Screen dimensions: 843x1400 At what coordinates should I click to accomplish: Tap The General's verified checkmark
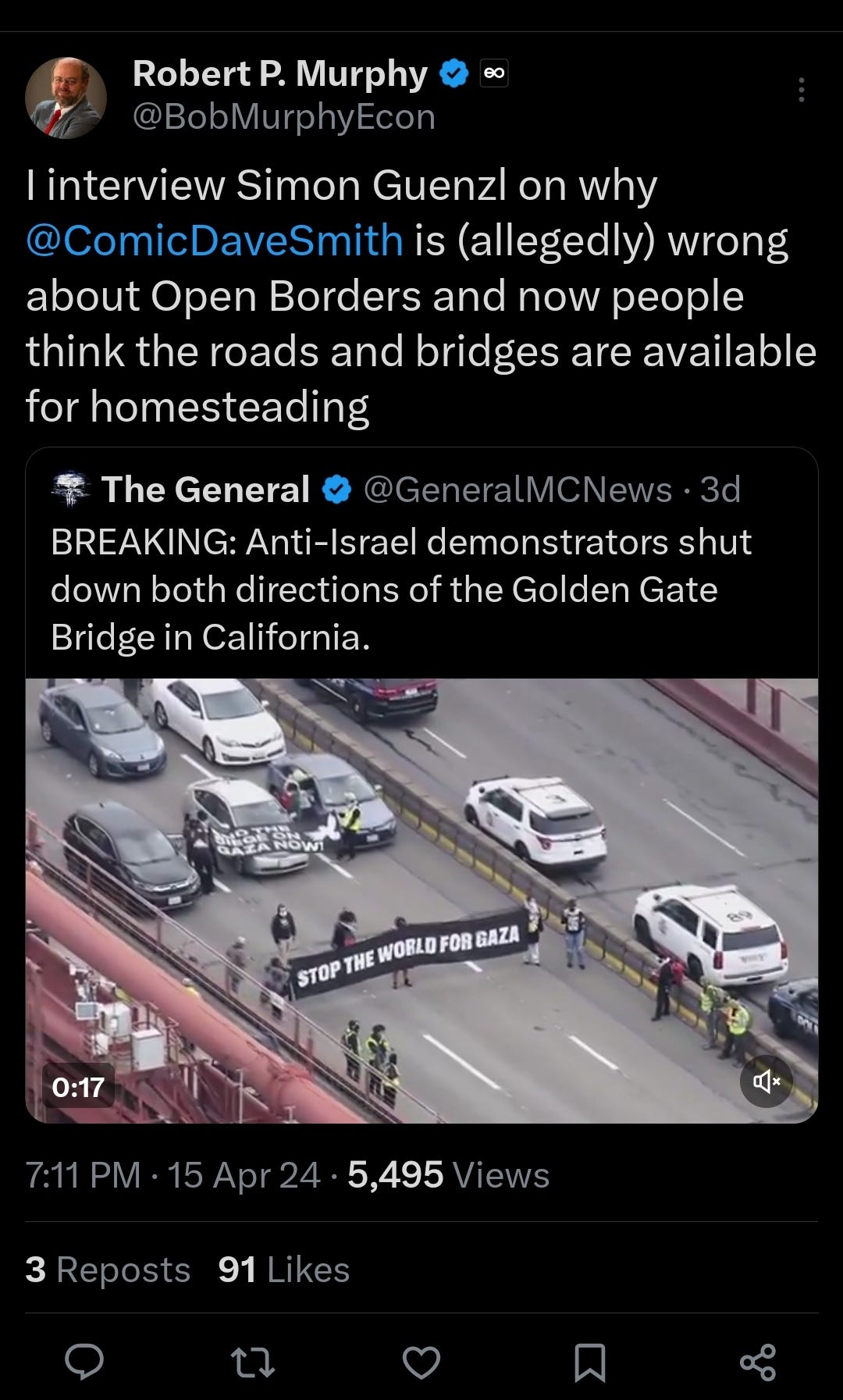pos(336,490)
